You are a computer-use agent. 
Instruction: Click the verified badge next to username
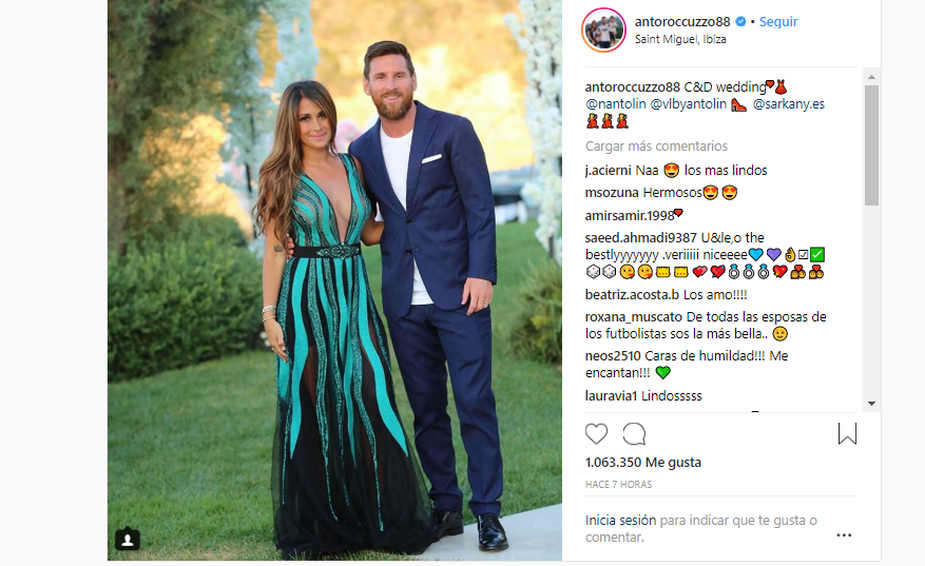[740, 22]
